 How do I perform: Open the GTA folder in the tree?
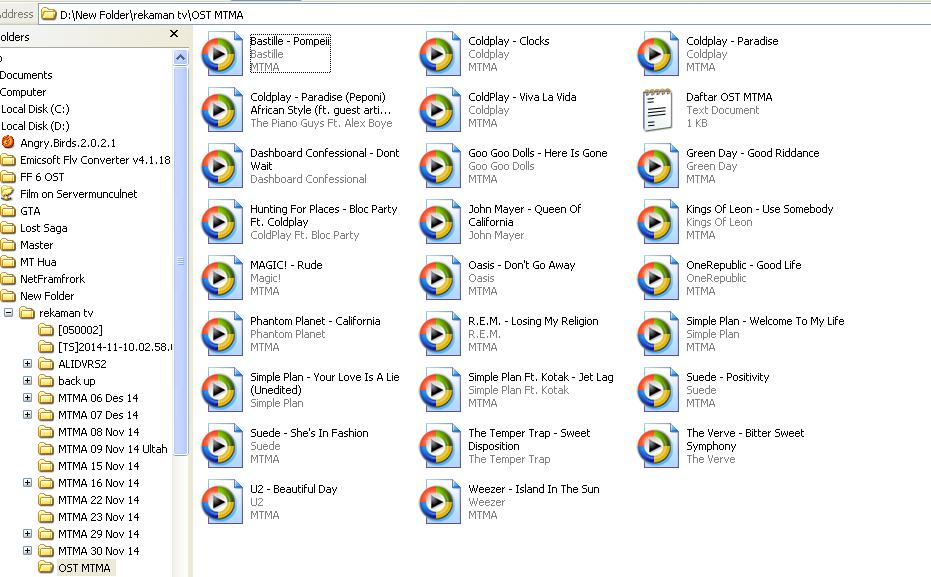[x=21, y=211]
